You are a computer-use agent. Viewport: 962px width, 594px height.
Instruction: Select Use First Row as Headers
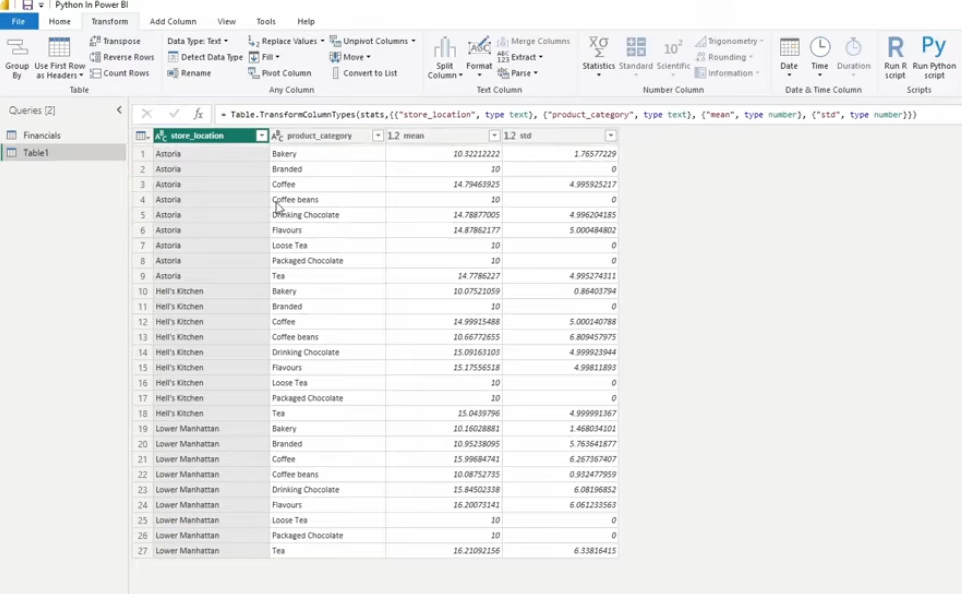click(60, 58)
